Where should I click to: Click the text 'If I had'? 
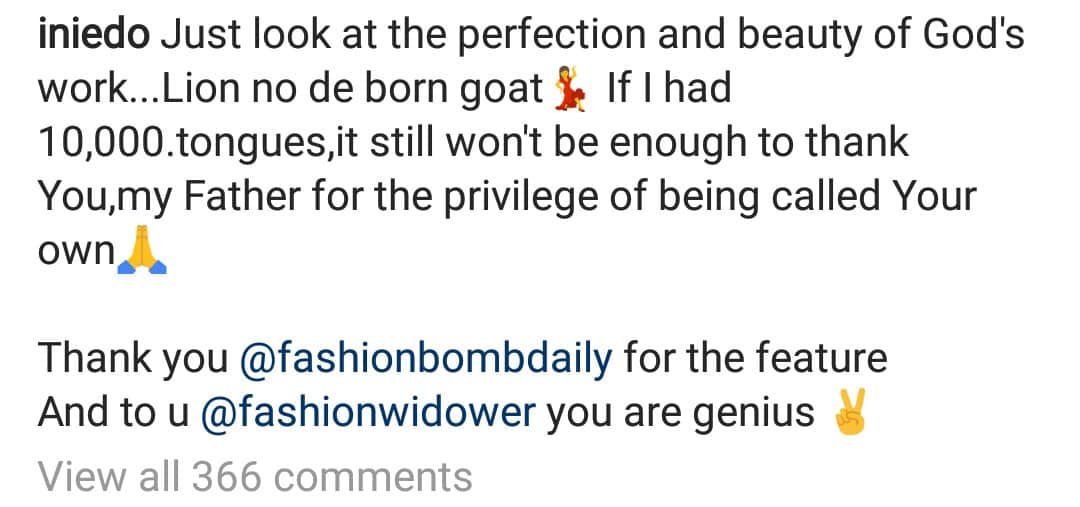(x=669, y=91)
